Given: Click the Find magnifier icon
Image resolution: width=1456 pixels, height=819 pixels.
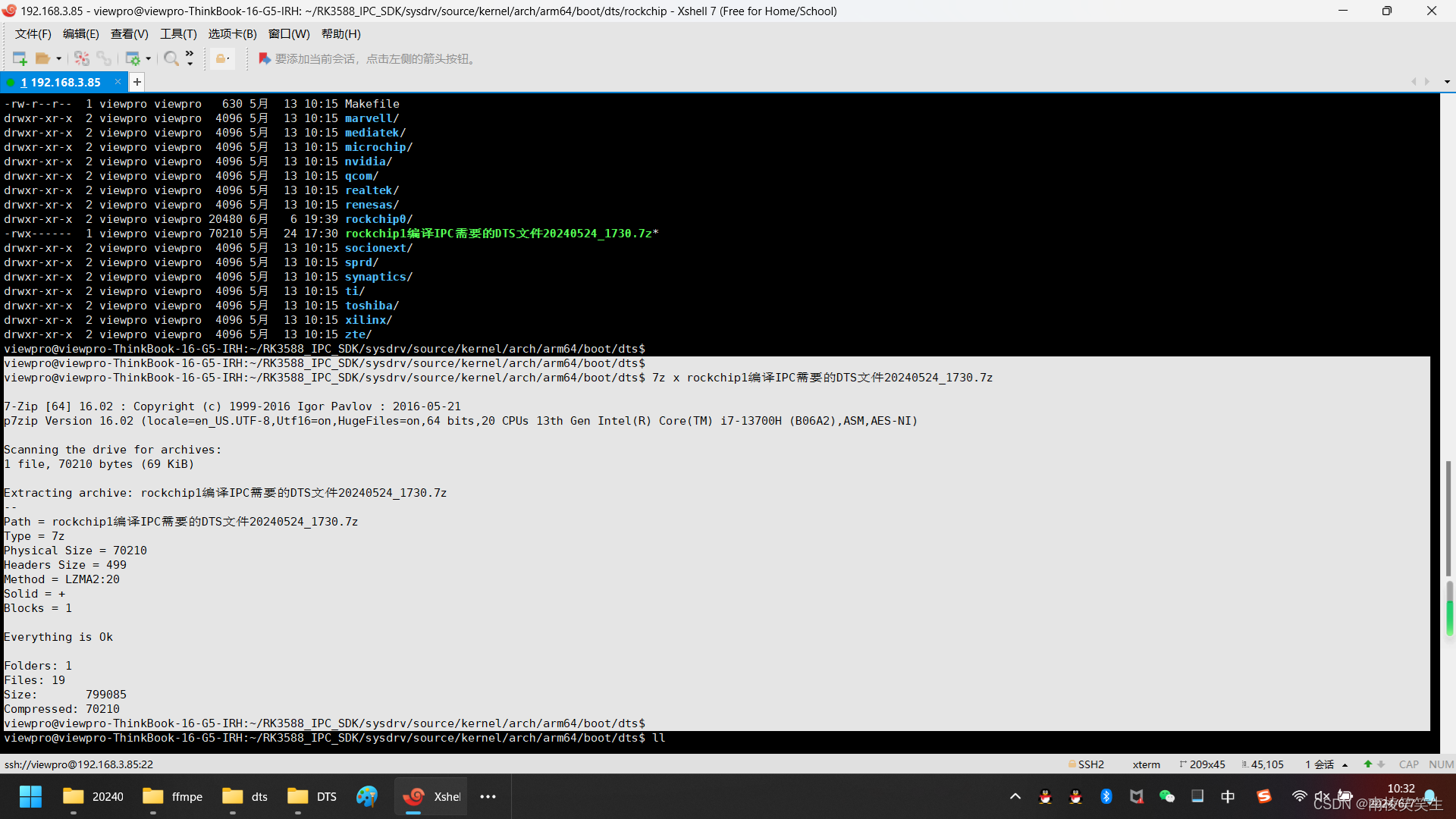Looking at the screenshot, I should 171,58.
